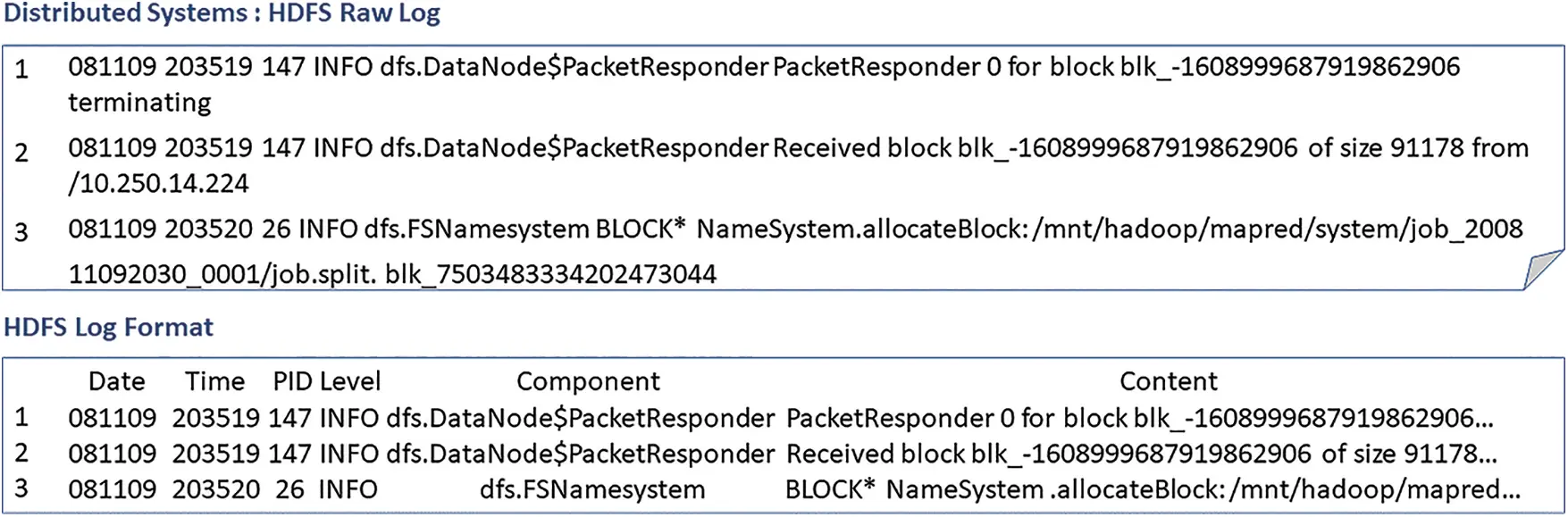This screenshot has height=517, width=1568.
Task: Select the 'Content' column header
Action: [1168, 382]
